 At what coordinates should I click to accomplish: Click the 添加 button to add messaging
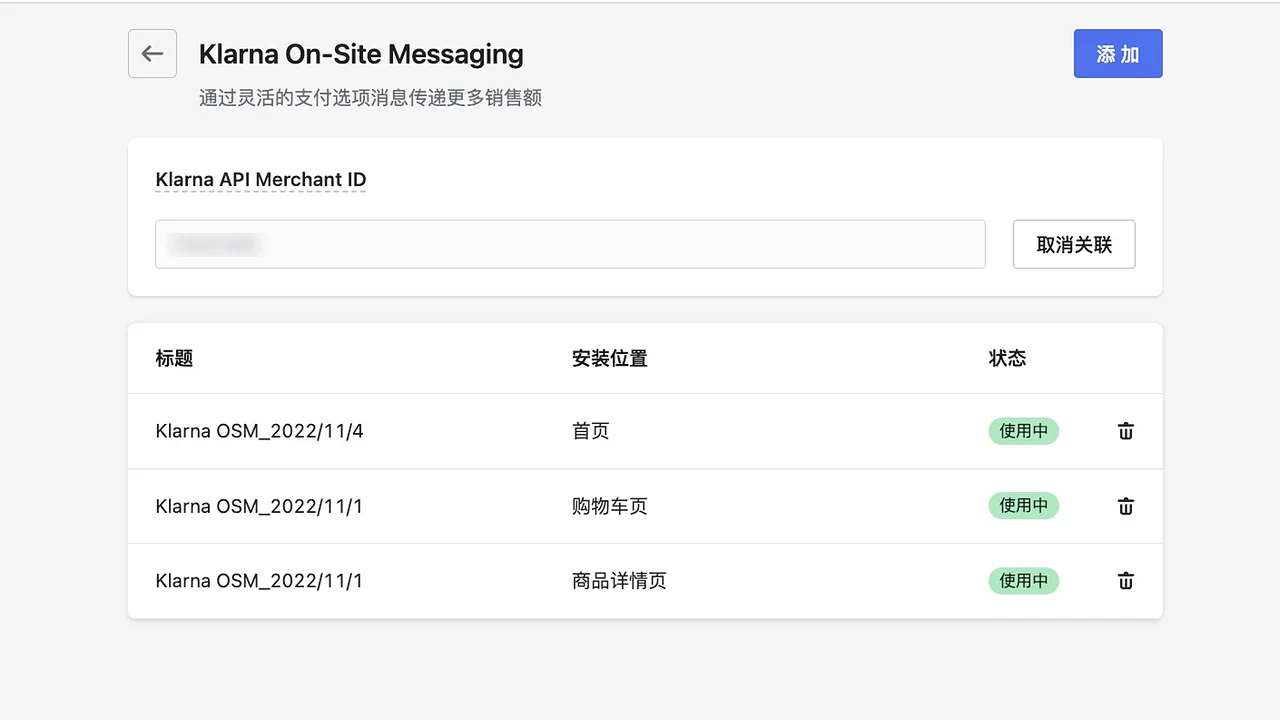tap(1117, 54)
